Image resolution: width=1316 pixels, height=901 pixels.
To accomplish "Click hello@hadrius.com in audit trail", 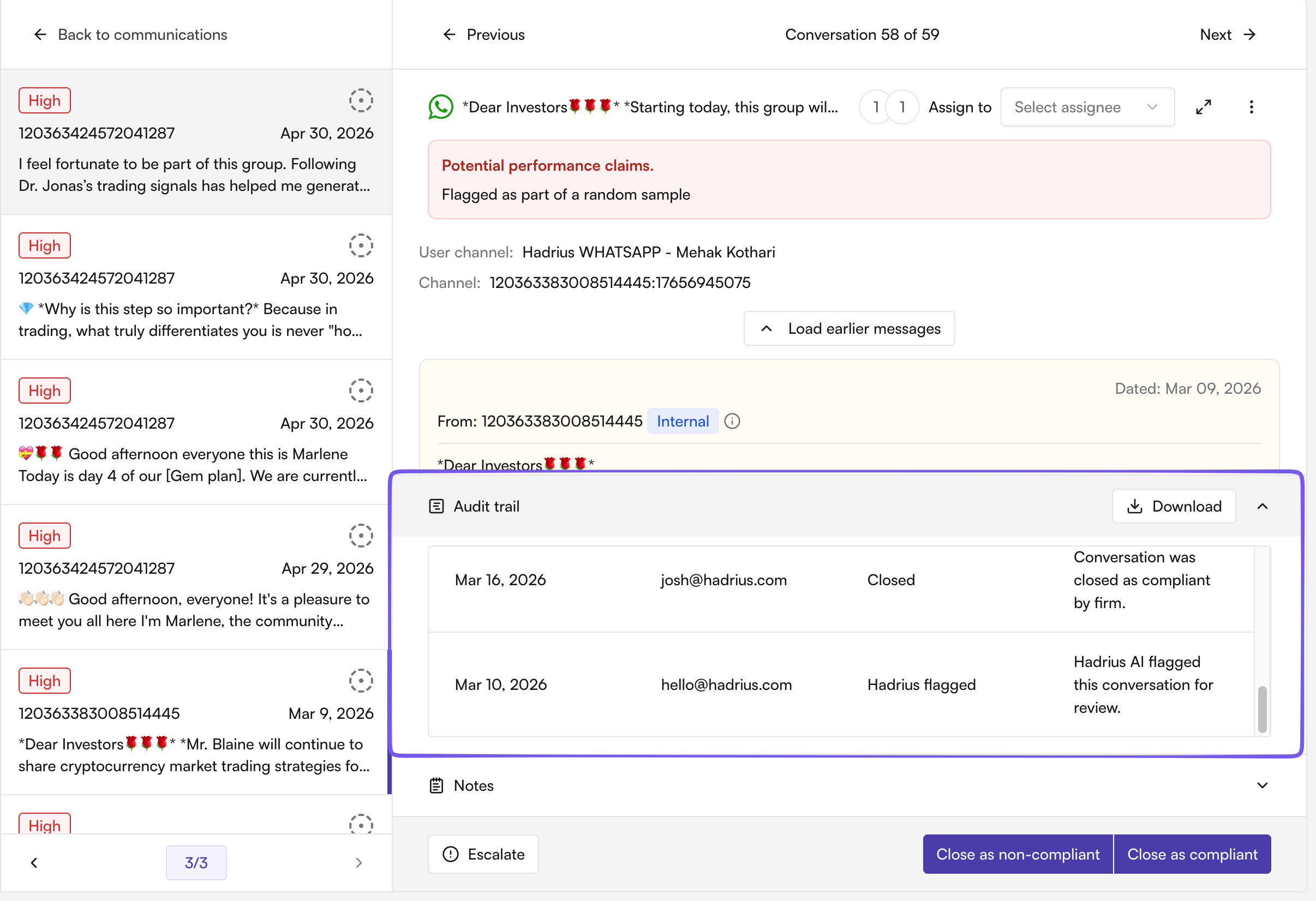I will [727, 685].
